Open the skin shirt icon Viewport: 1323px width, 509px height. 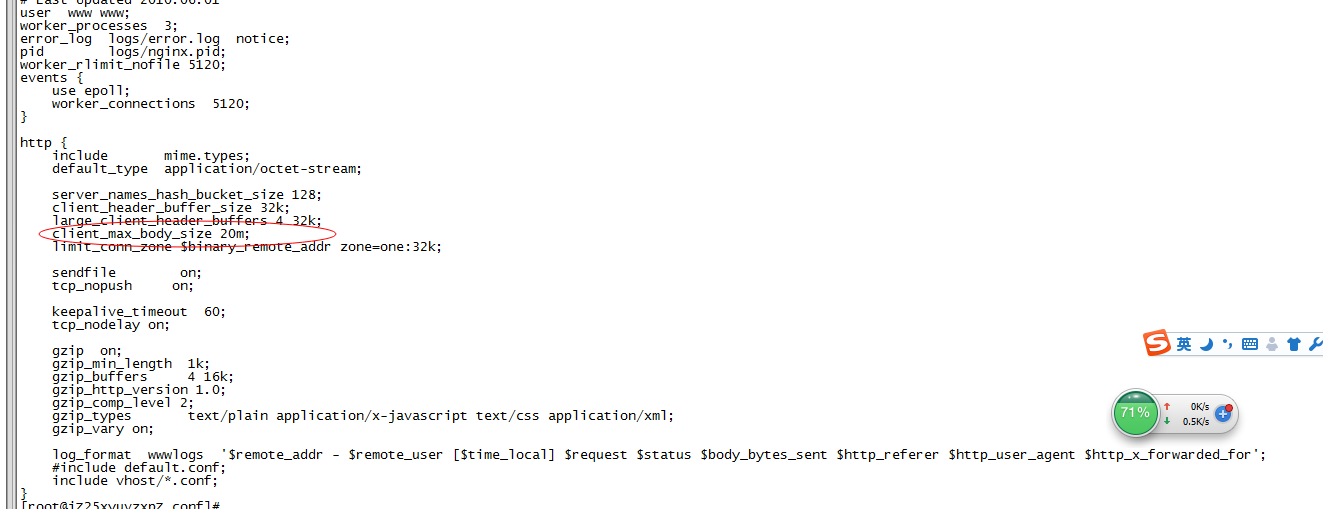point(1294,344)
